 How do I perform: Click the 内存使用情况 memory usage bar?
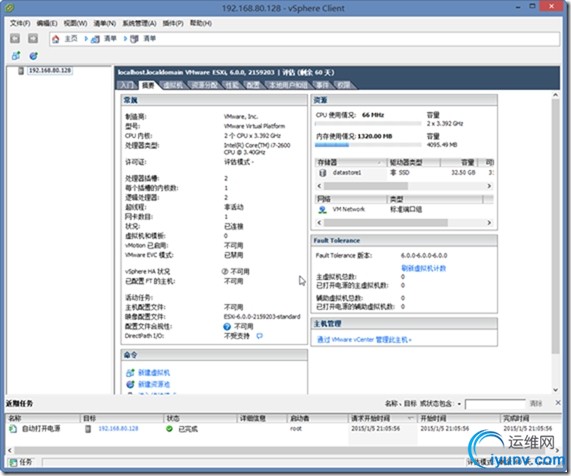point(368,145)
